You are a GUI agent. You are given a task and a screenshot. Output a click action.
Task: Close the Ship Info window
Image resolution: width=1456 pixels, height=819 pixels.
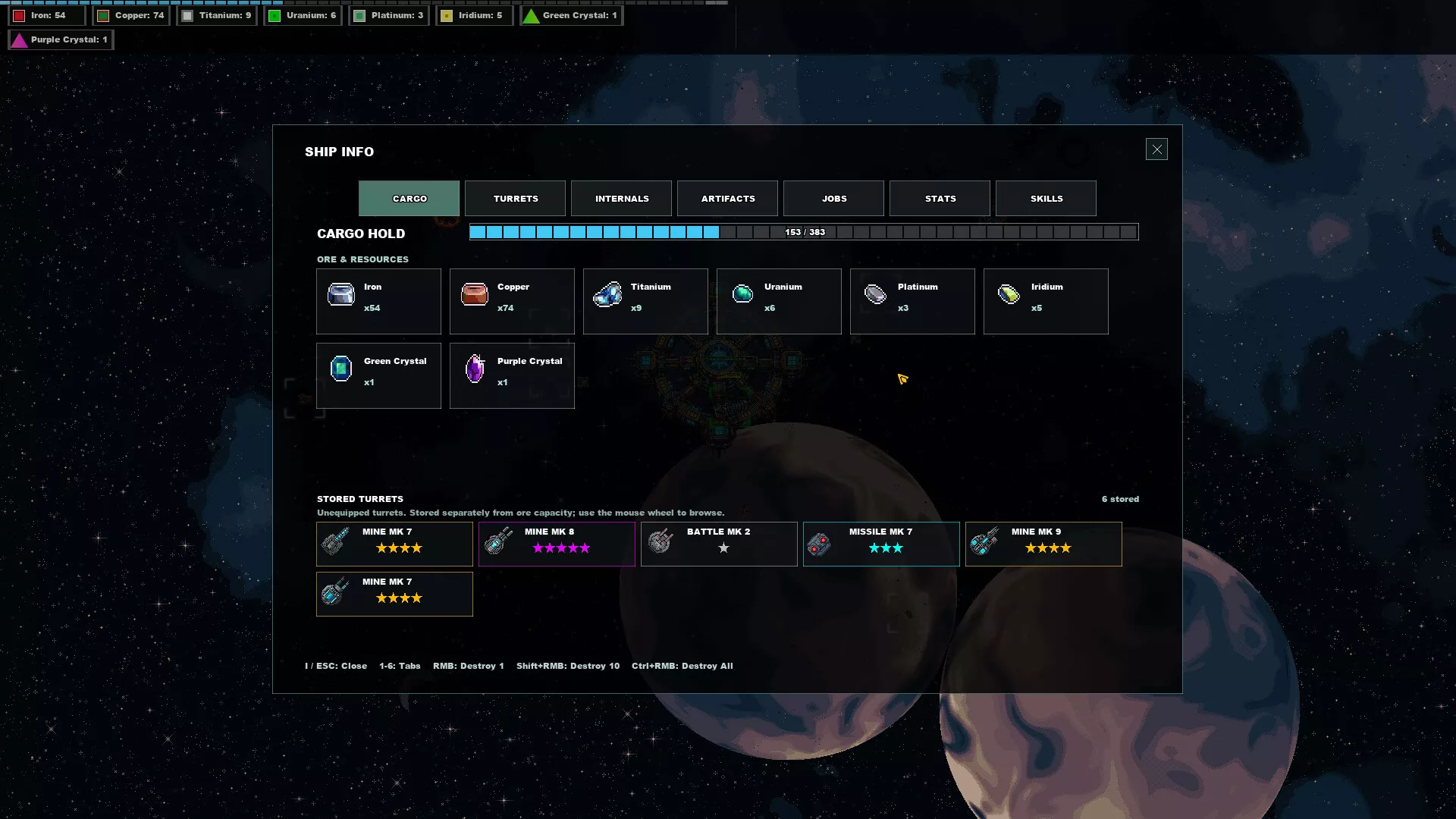coord(1156,149)
